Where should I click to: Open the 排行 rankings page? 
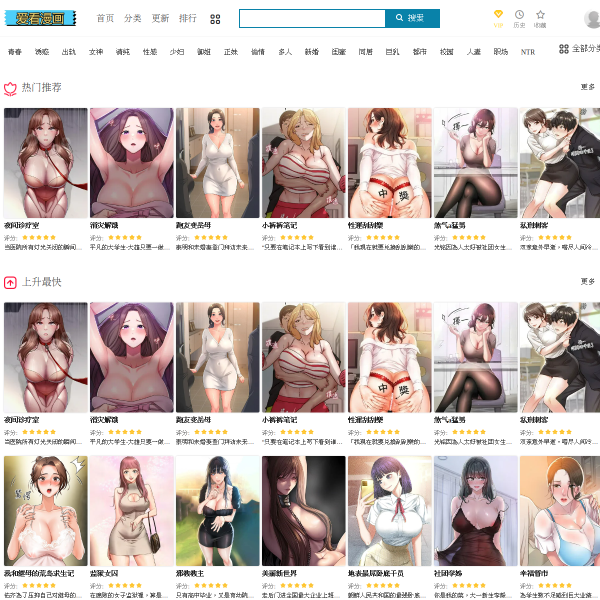pyautogui.click(x=188, y=19)
